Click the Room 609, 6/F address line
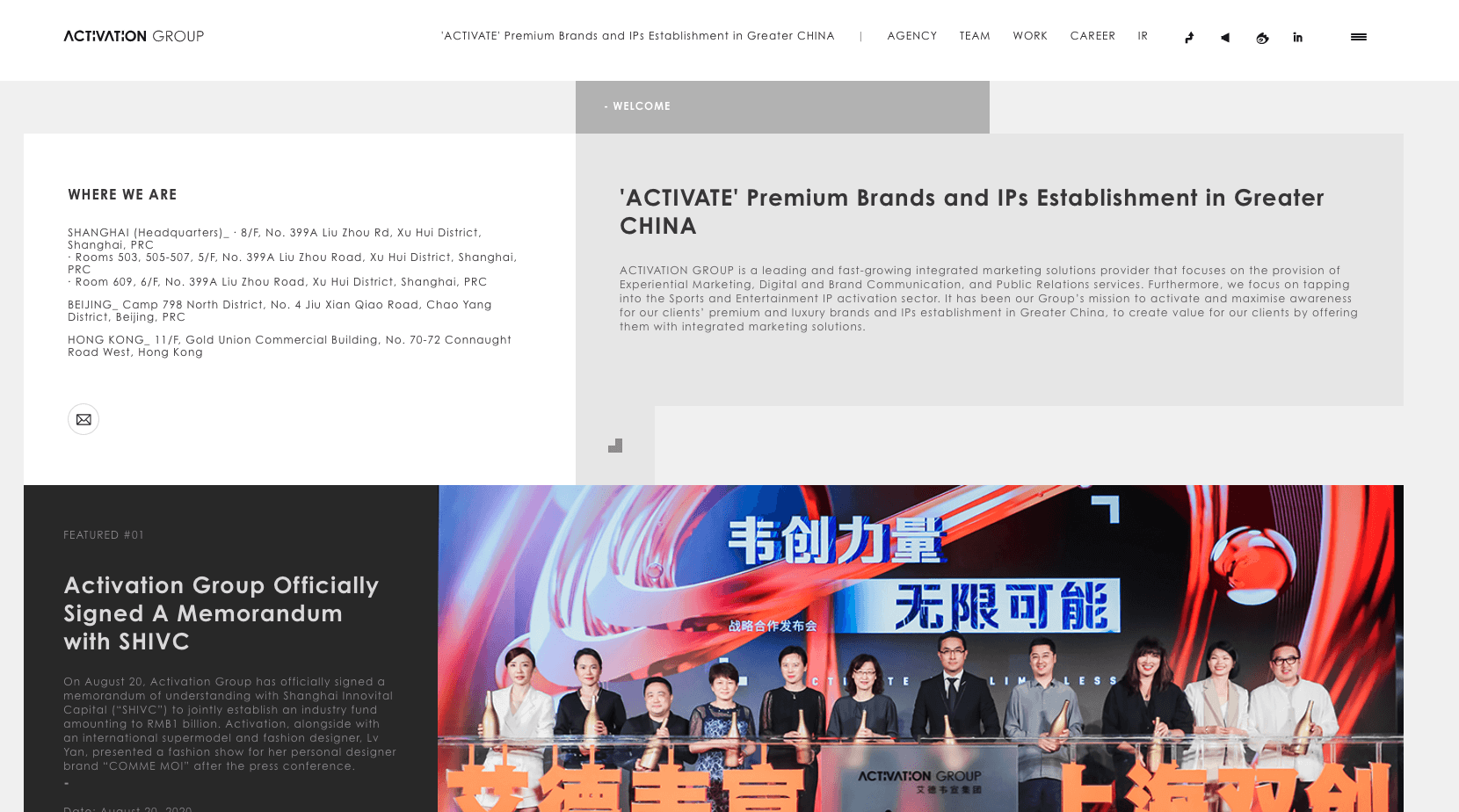 click(x=278, y=282)
